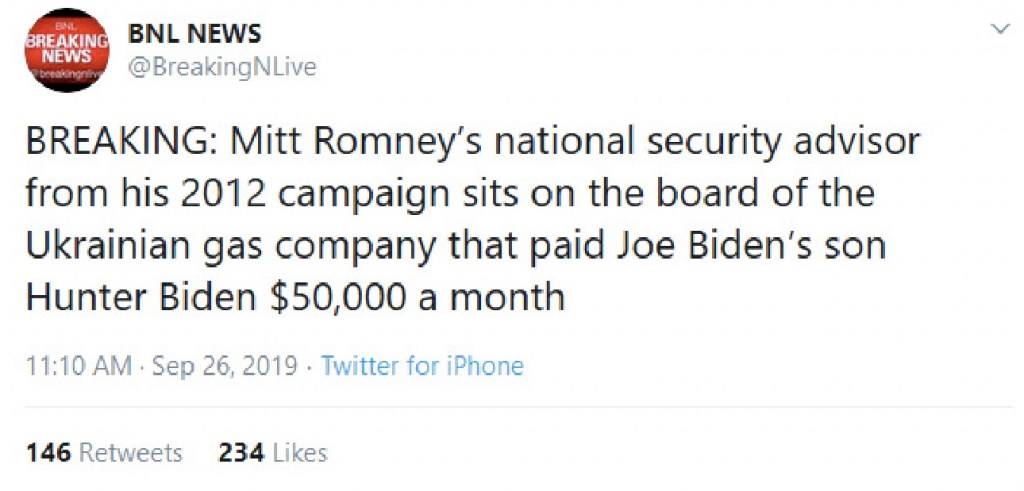Click the BNL NEWS display name

194,33
